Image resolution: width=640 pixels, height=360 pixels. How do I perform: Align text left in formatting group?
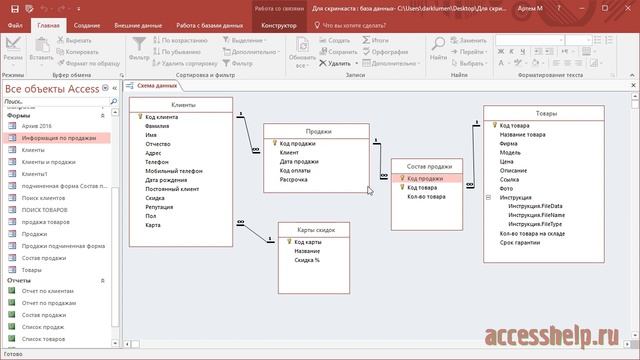(556, 63)
